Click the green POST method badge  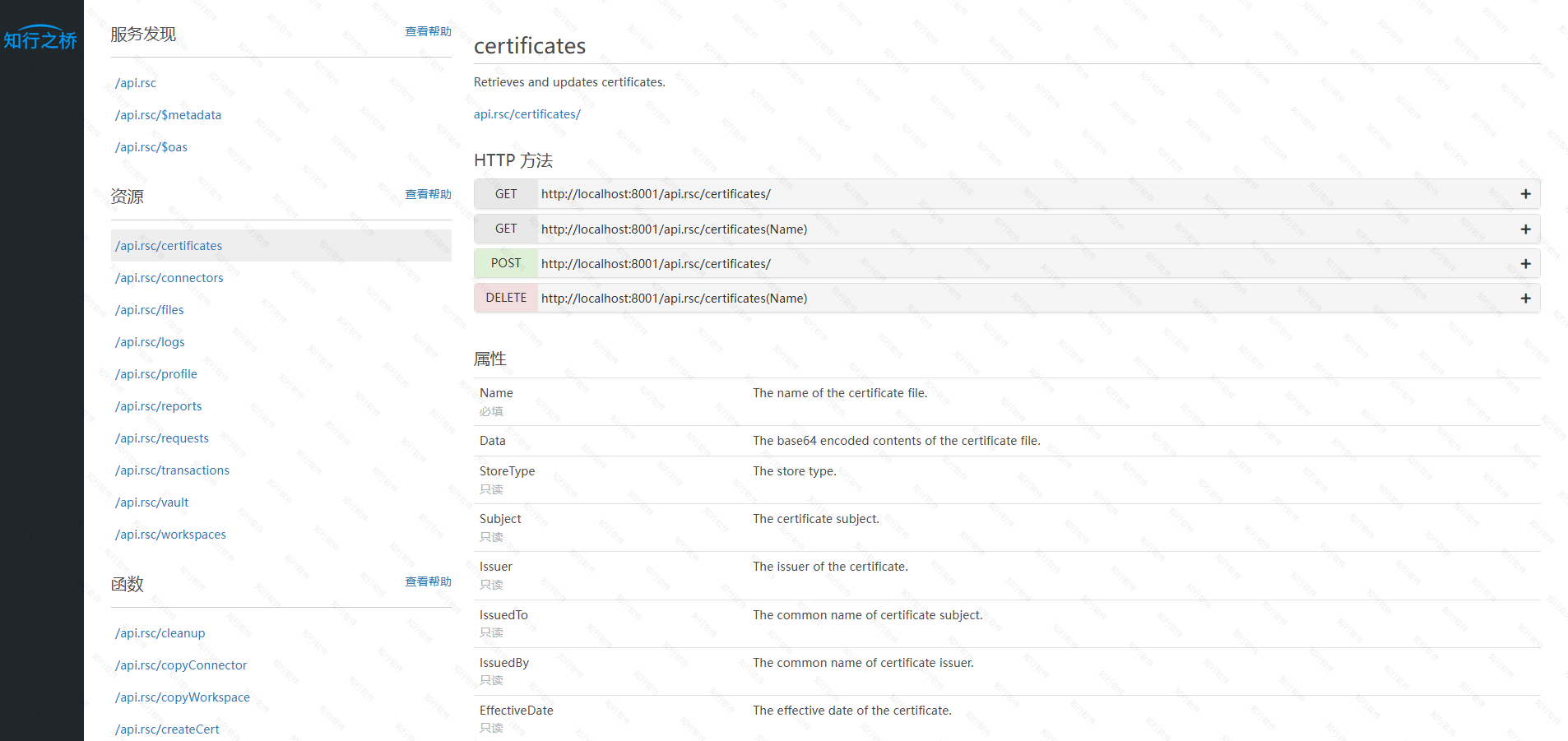pyautogui.click(x=506, y=263)
